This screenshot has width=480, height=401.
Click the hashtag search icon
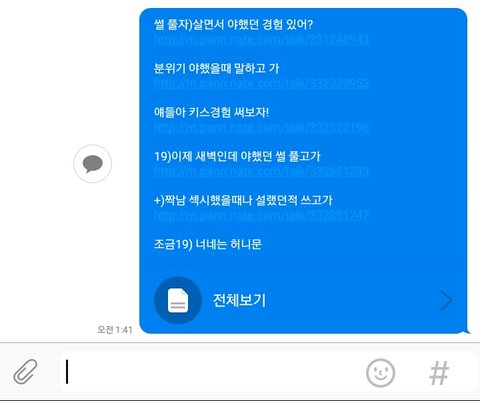(439, 373)
